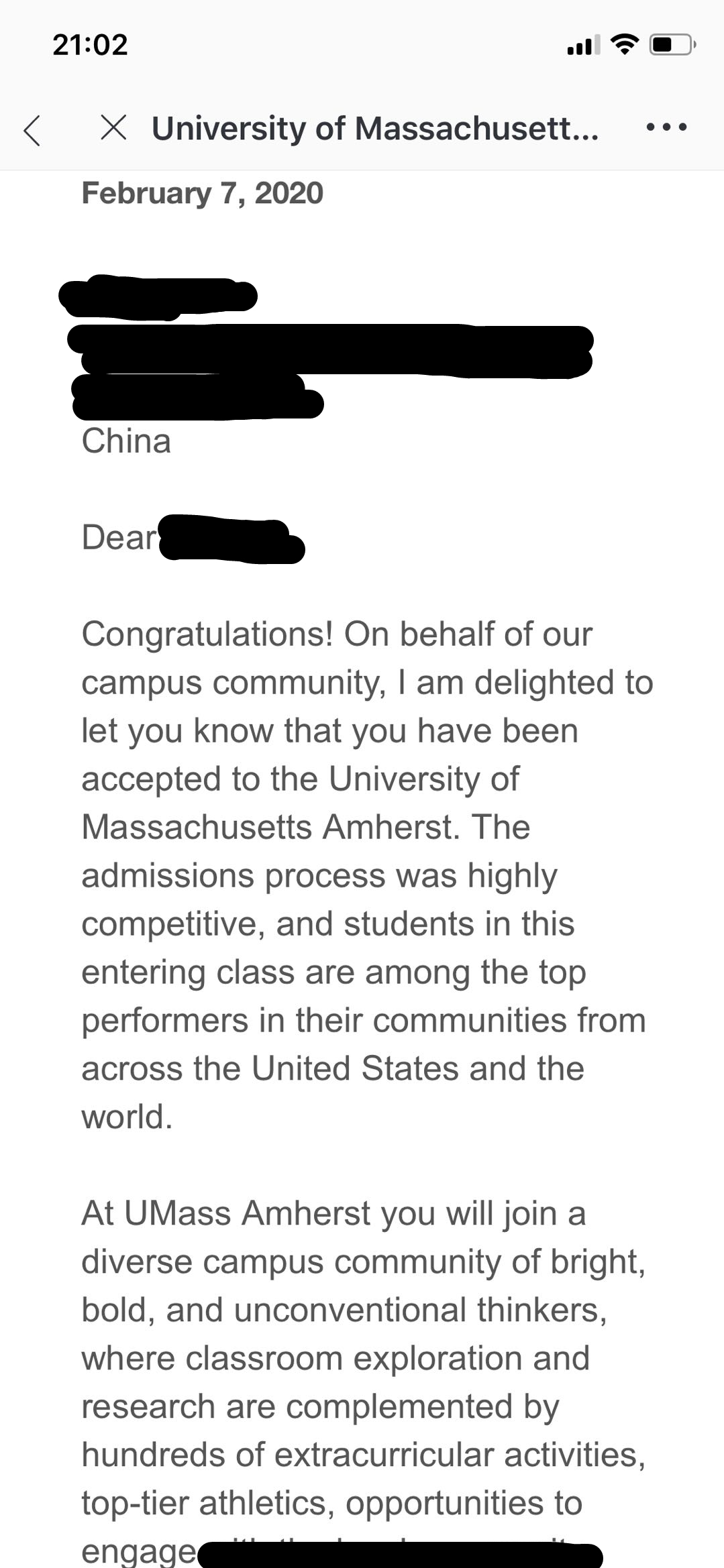724x1568 pixels.
Task: Tap the University of Massachusett... page title
Action: point(375,128)
